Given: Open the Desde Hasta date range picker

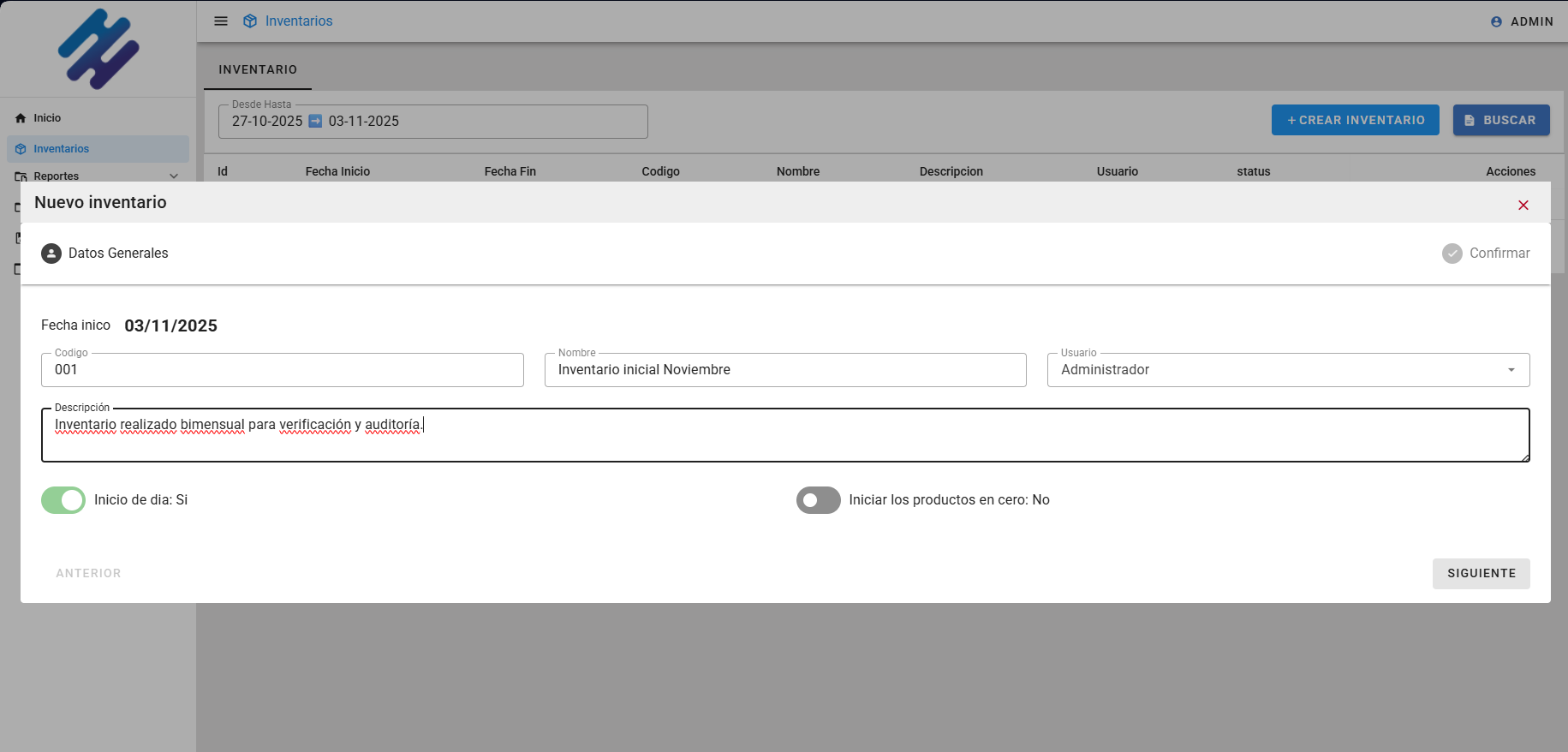Looking at the screenshot, I should (432, 122).
